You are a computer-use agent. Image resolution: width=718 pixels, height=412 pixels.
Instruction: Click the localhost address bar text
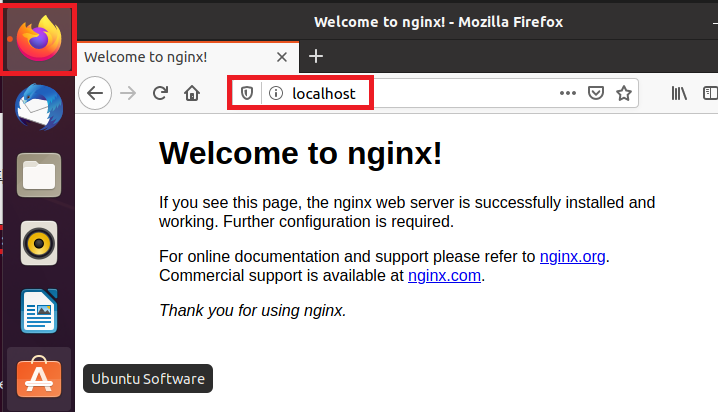(324, 94)
